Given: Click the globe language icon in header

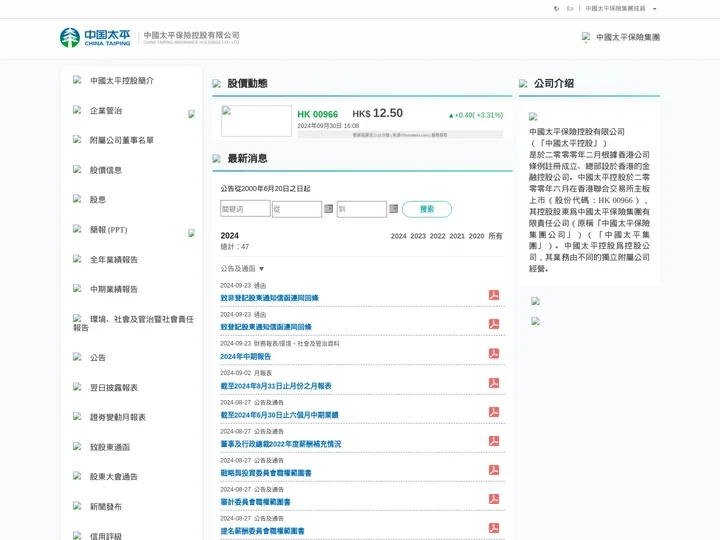Looking at the screenshot, I should (x=557, y=9).
